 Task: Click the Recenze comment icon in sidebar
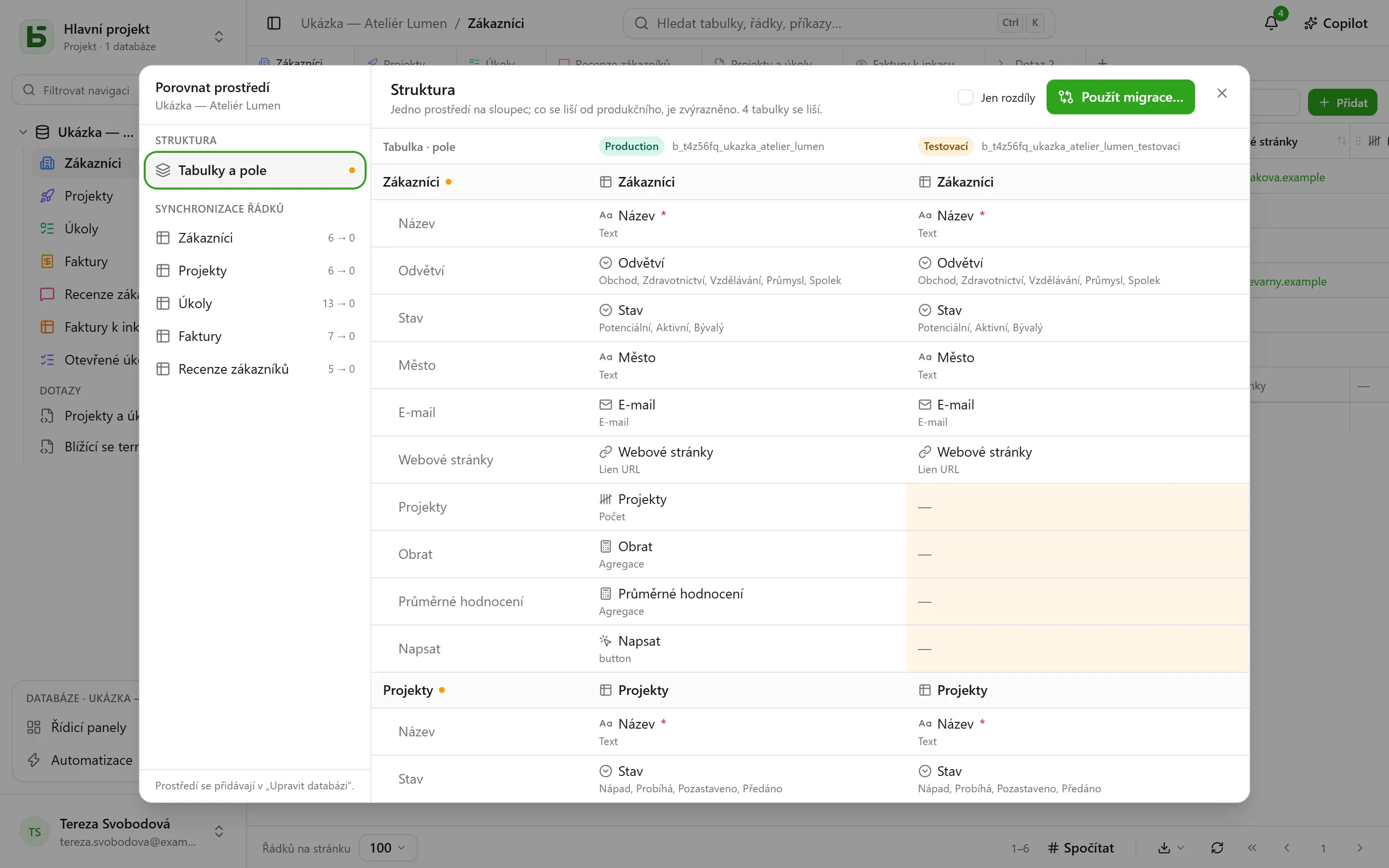click(47, 295)
